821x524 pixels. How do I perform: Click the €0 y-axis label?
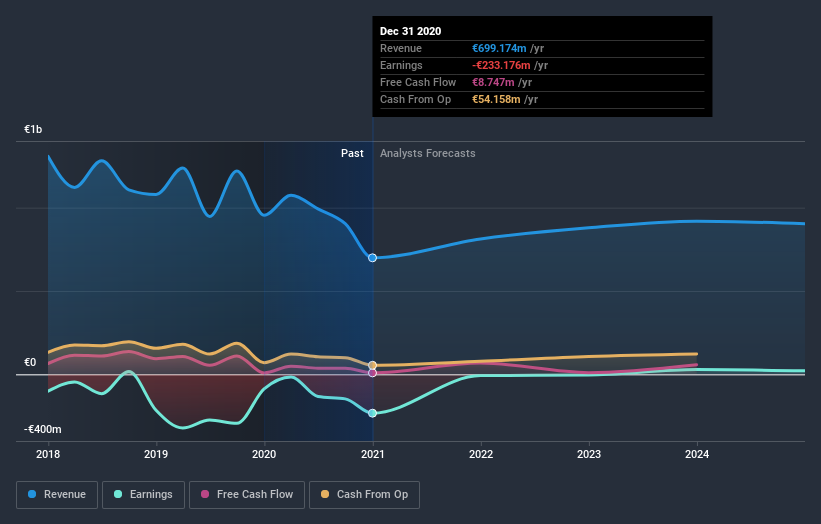coord(30,362)
